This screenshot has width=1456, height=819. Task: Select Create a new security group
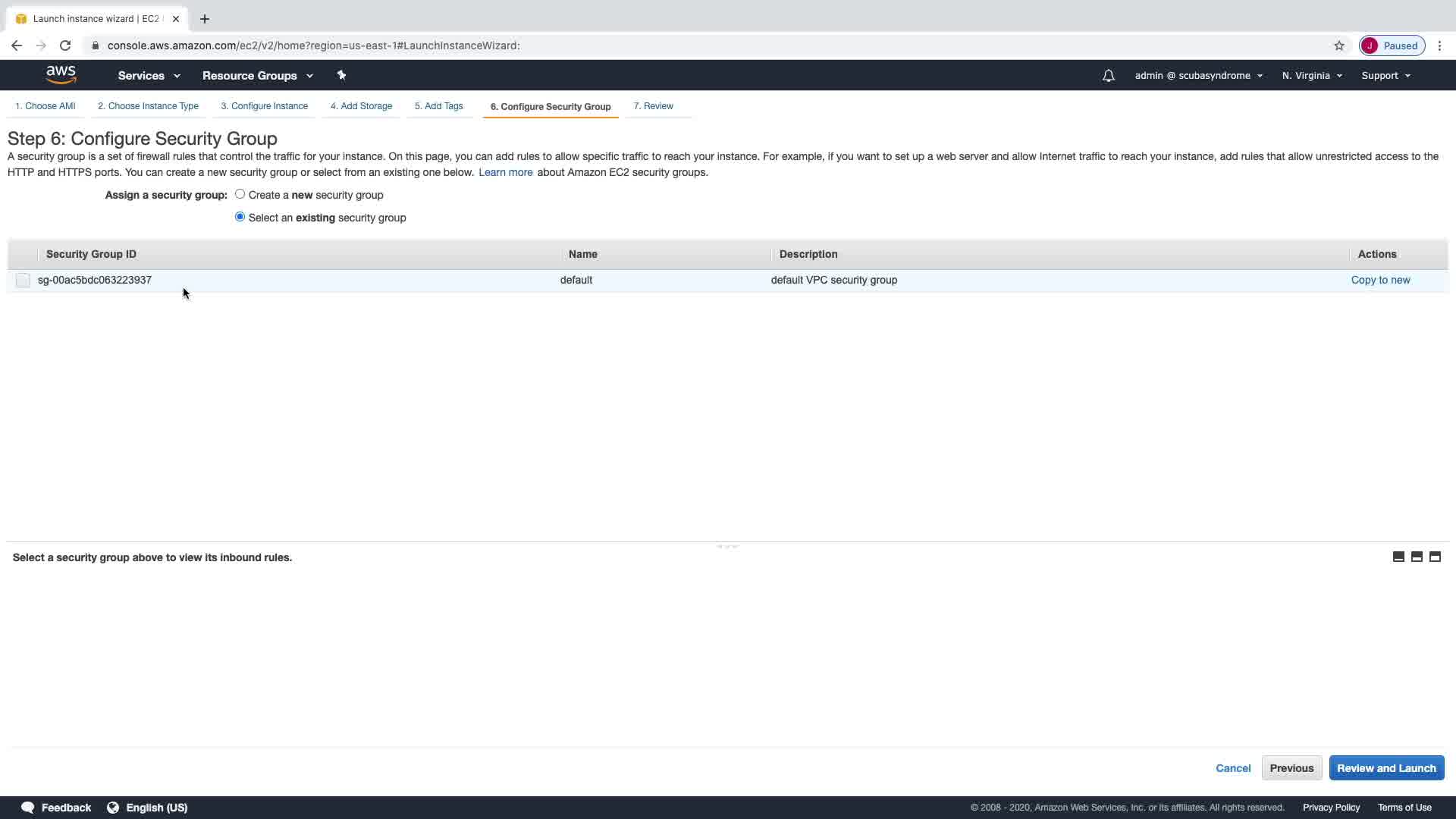240,194
